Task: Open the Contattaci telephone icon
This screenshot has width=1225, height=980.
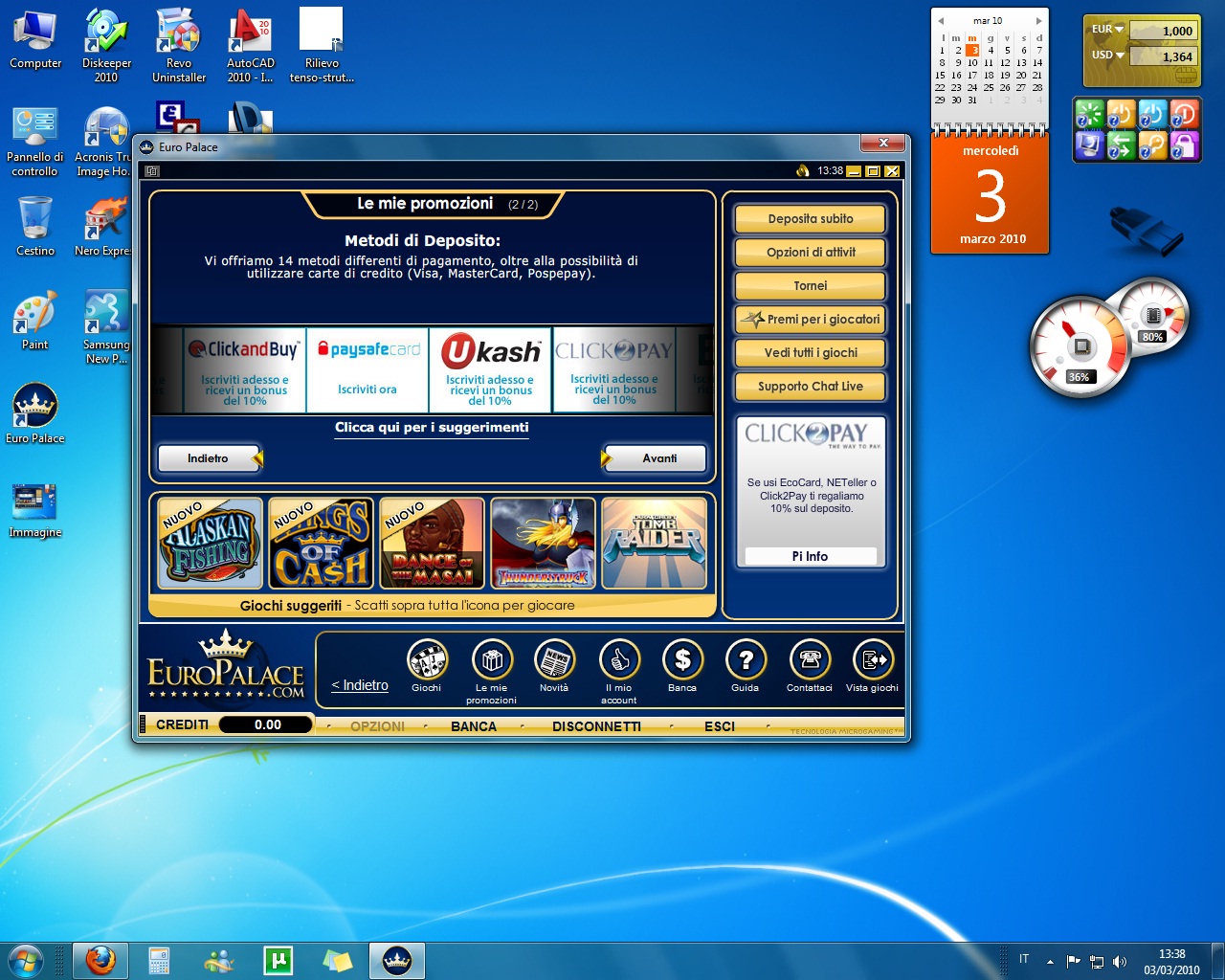Action: [810, 660]
